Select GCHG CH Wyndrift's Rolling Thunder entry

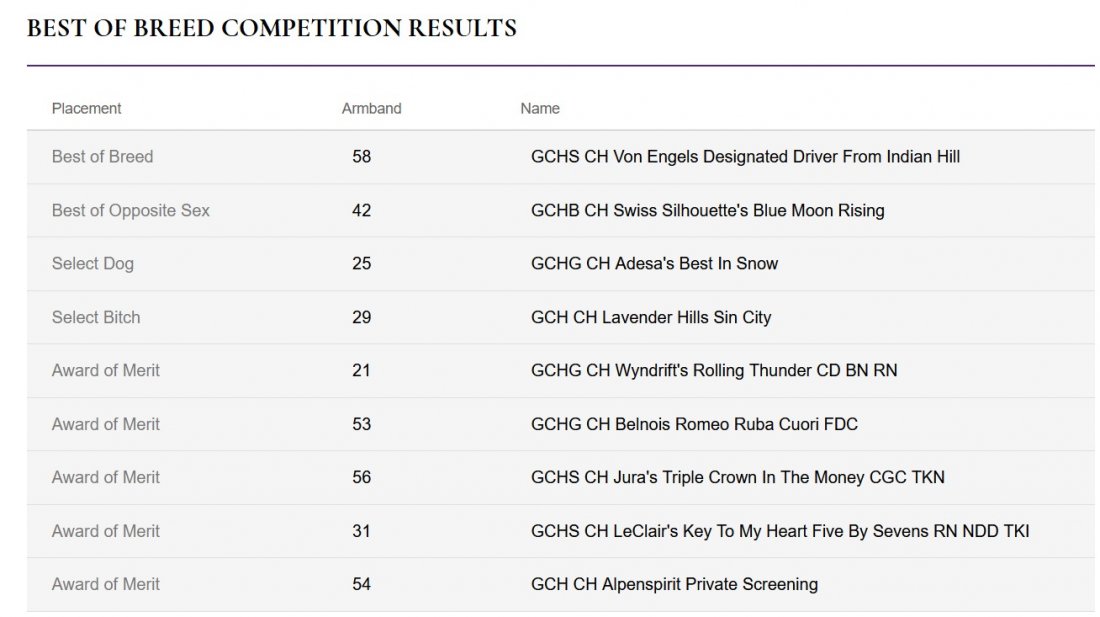(x=713, y=370)
